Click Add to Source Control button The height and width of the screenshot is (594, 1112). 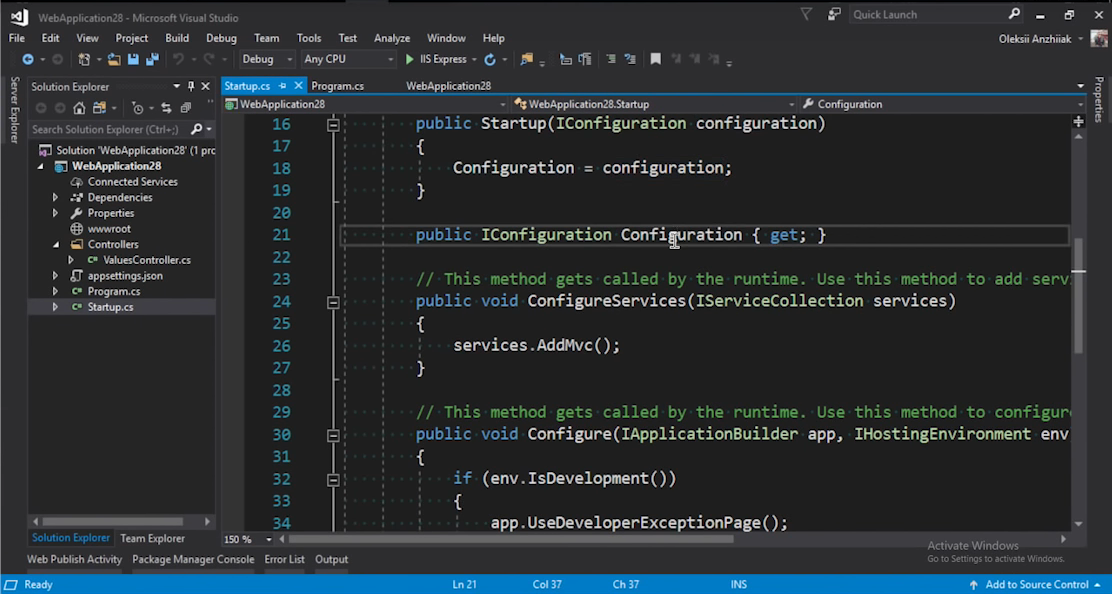[1036, 585]
